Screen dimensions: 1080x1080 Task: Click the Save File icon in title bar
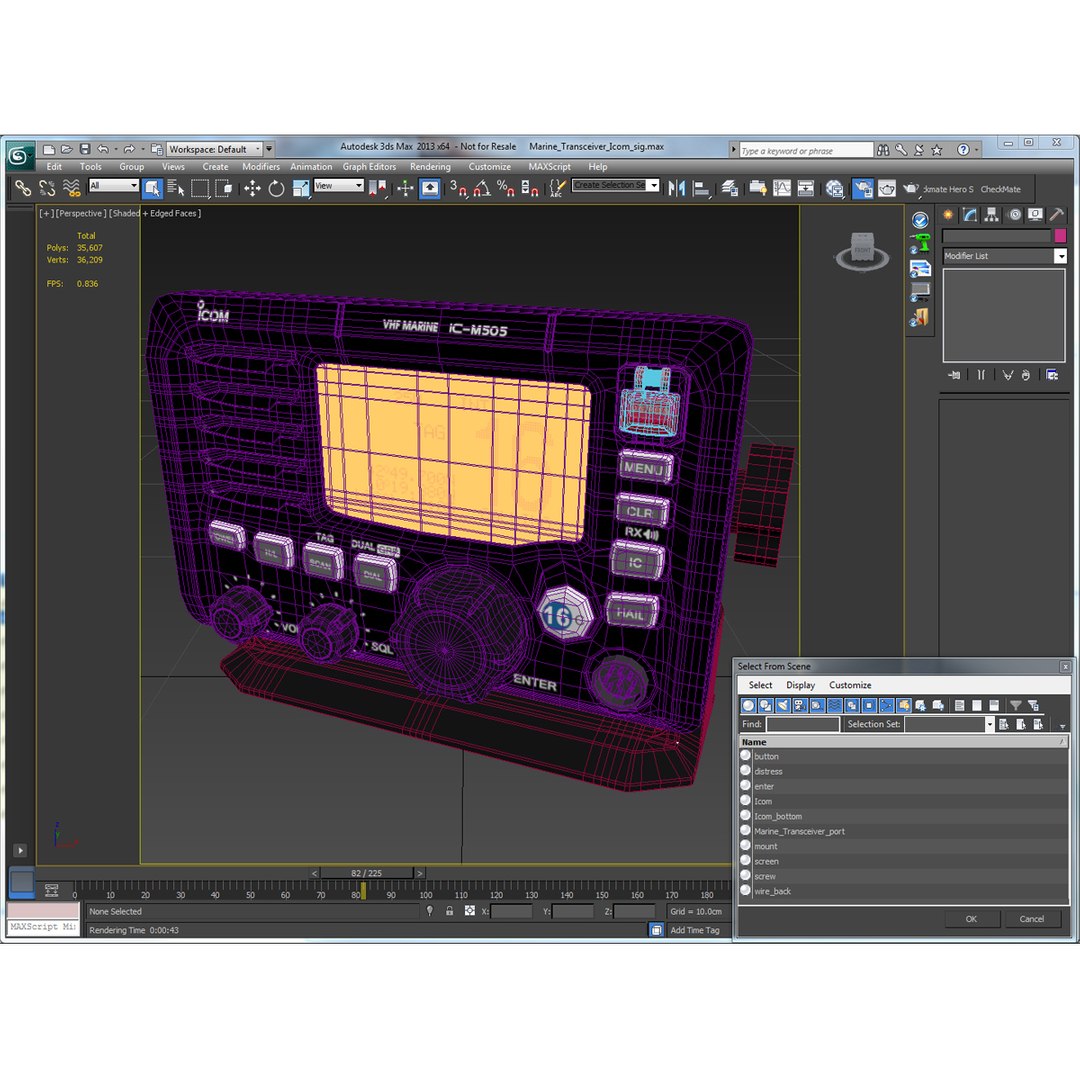pyautogui.click(x=85, y=149)
